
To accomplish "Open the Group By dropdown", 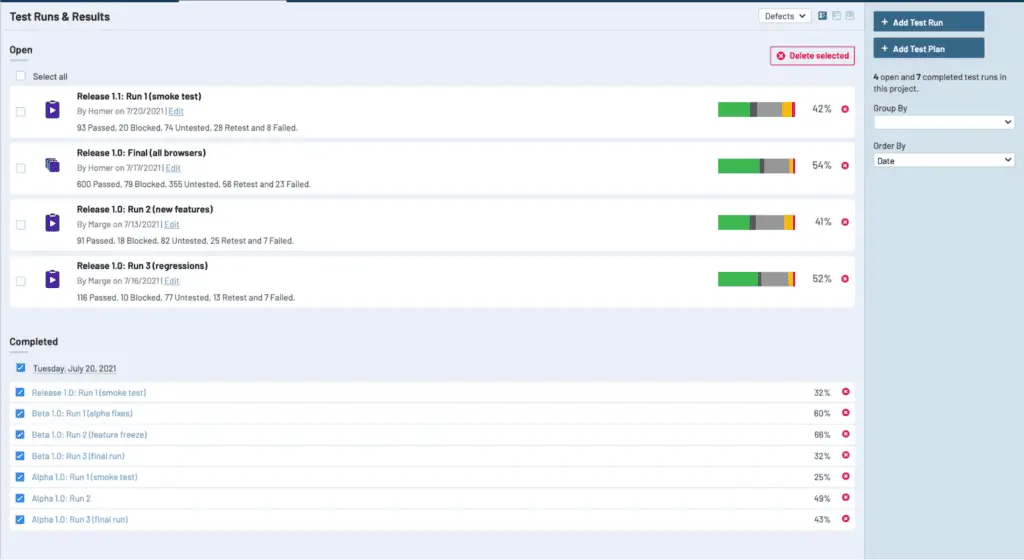I will coord(943,122).
